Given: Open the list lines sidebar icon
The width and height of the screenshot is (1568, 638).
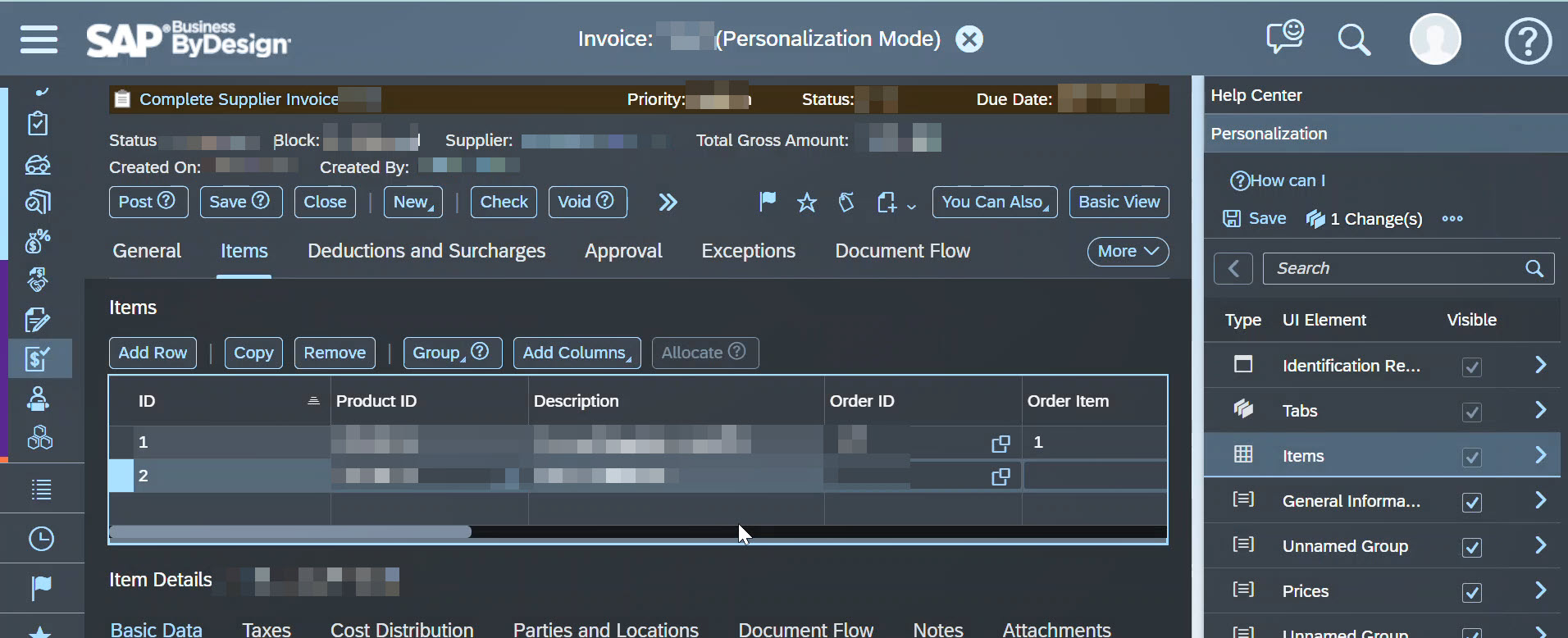Looking at the screenshot, I should 41,490.
